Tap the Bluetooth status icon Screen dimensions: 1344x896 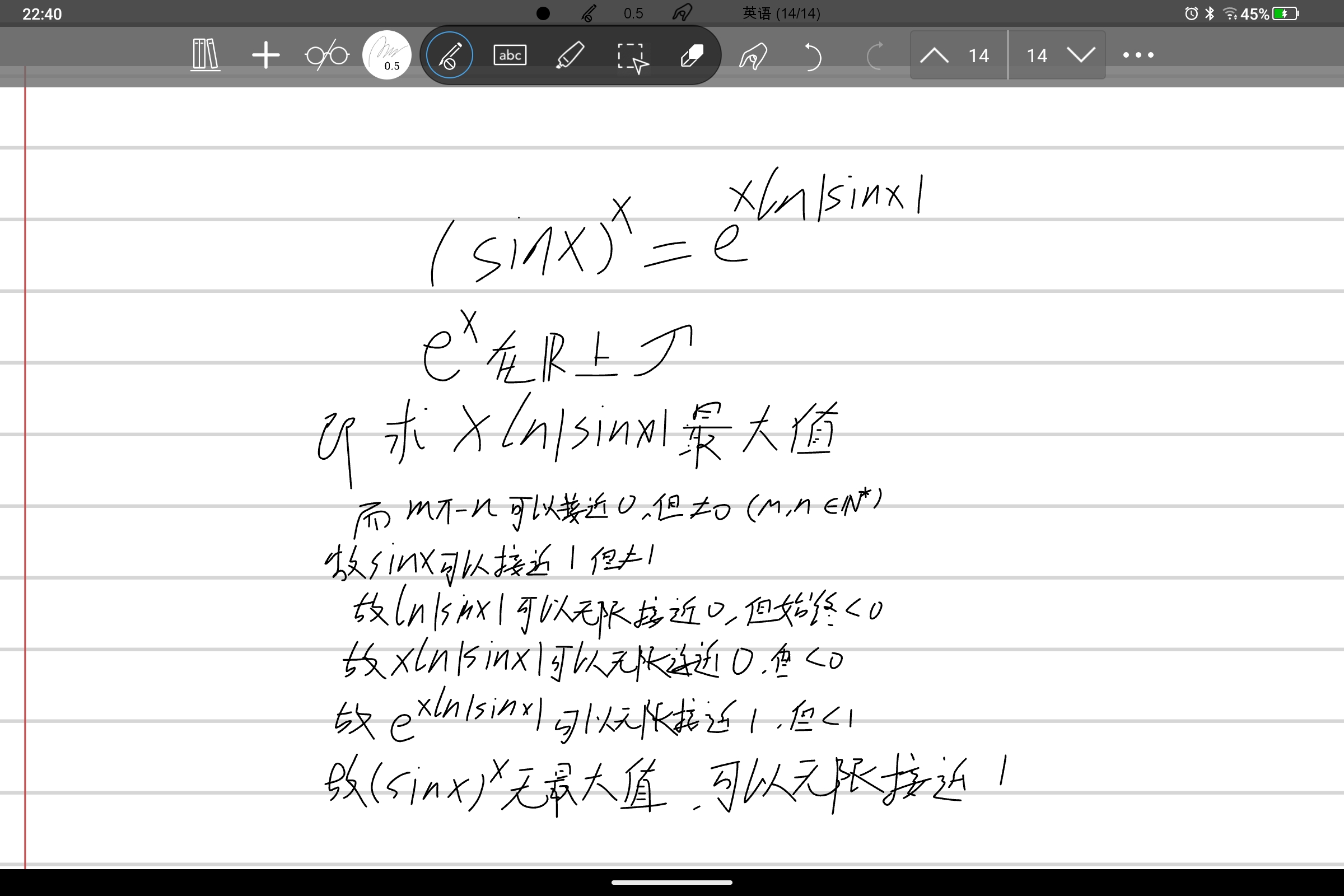[x=1209, y=13]
